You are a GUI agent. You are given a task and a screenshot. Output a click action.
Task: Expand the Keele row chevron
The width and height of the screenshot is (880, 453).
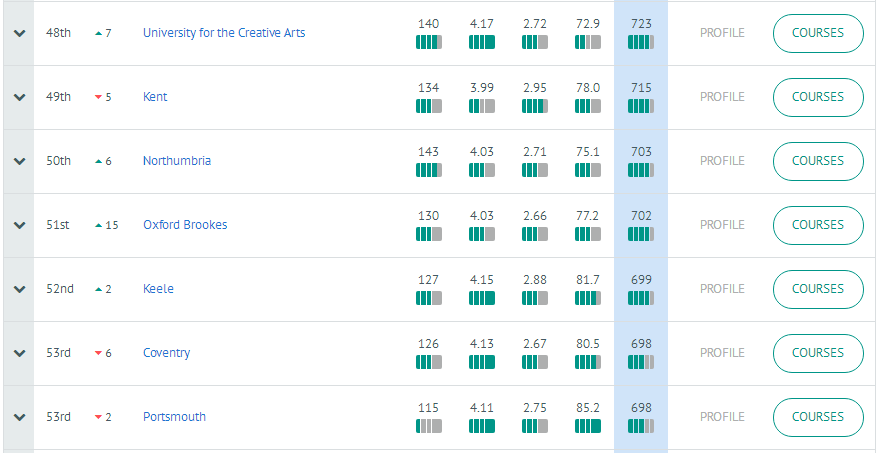pos(20,289)
